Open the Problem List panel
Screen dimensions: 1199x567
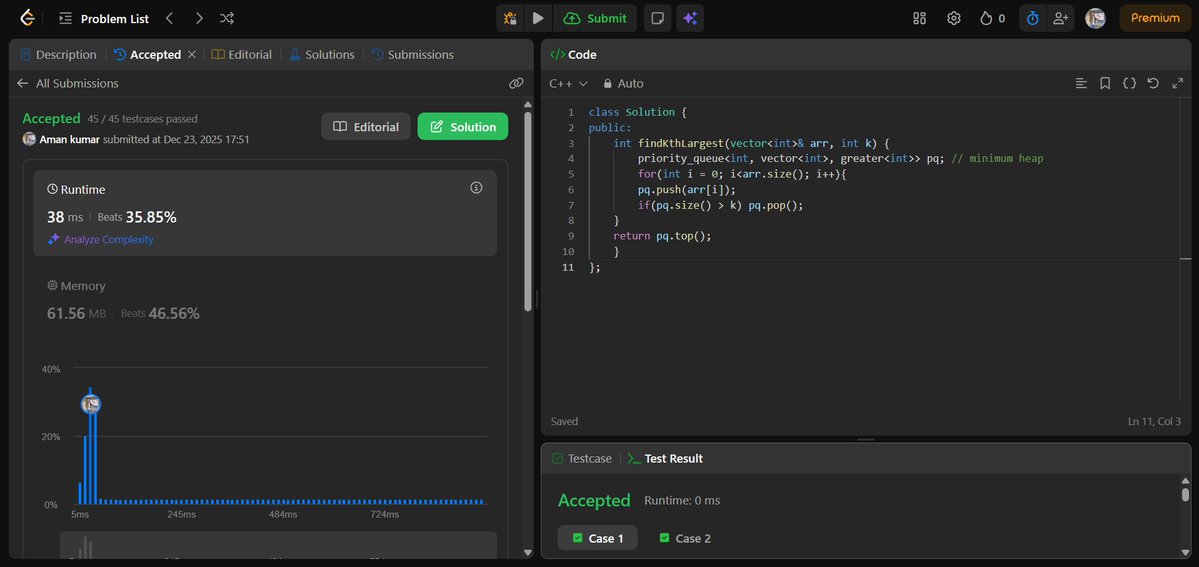click(104, 18)
